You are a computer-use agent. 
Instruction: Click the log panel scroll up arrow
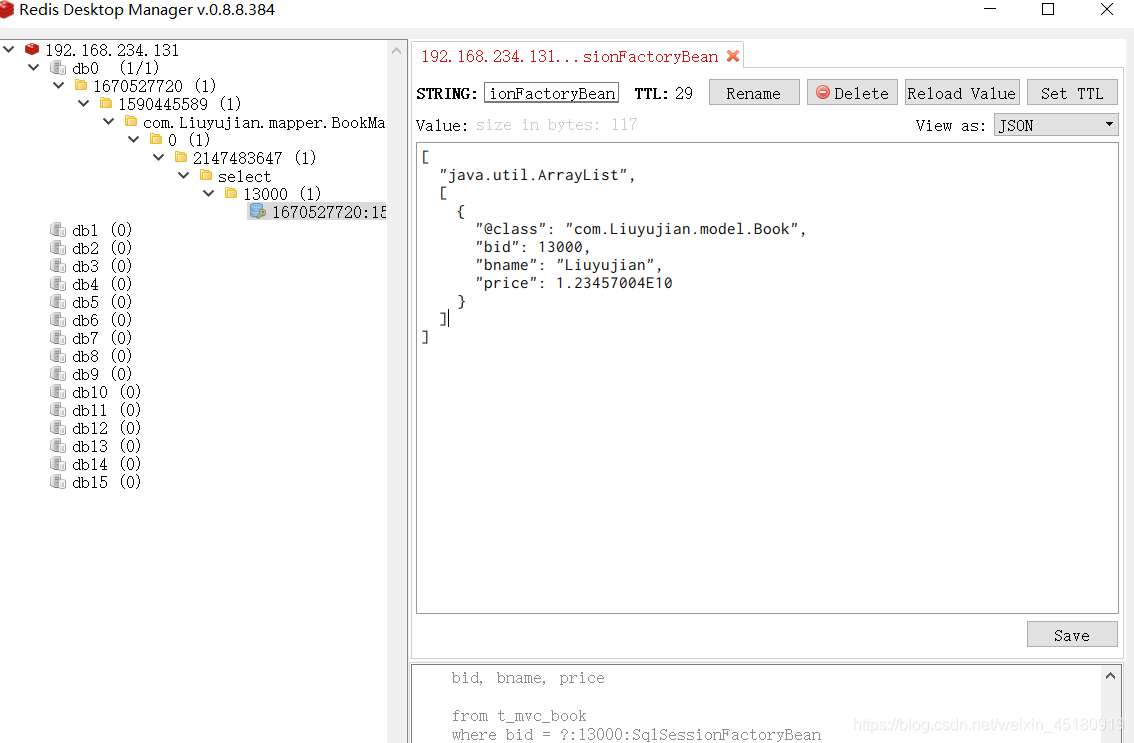[1110, 676]
